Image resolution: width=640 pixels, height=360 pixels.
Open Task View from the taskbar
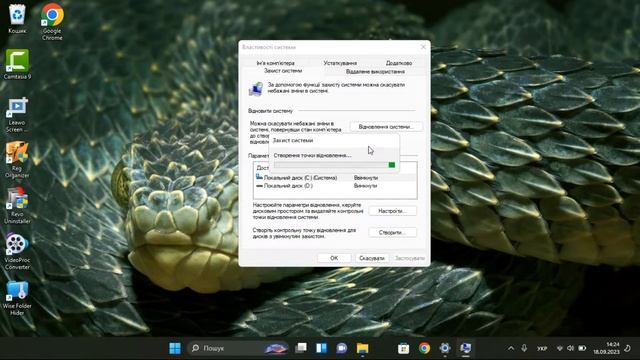pyautogui.click(x=301, y=348)
